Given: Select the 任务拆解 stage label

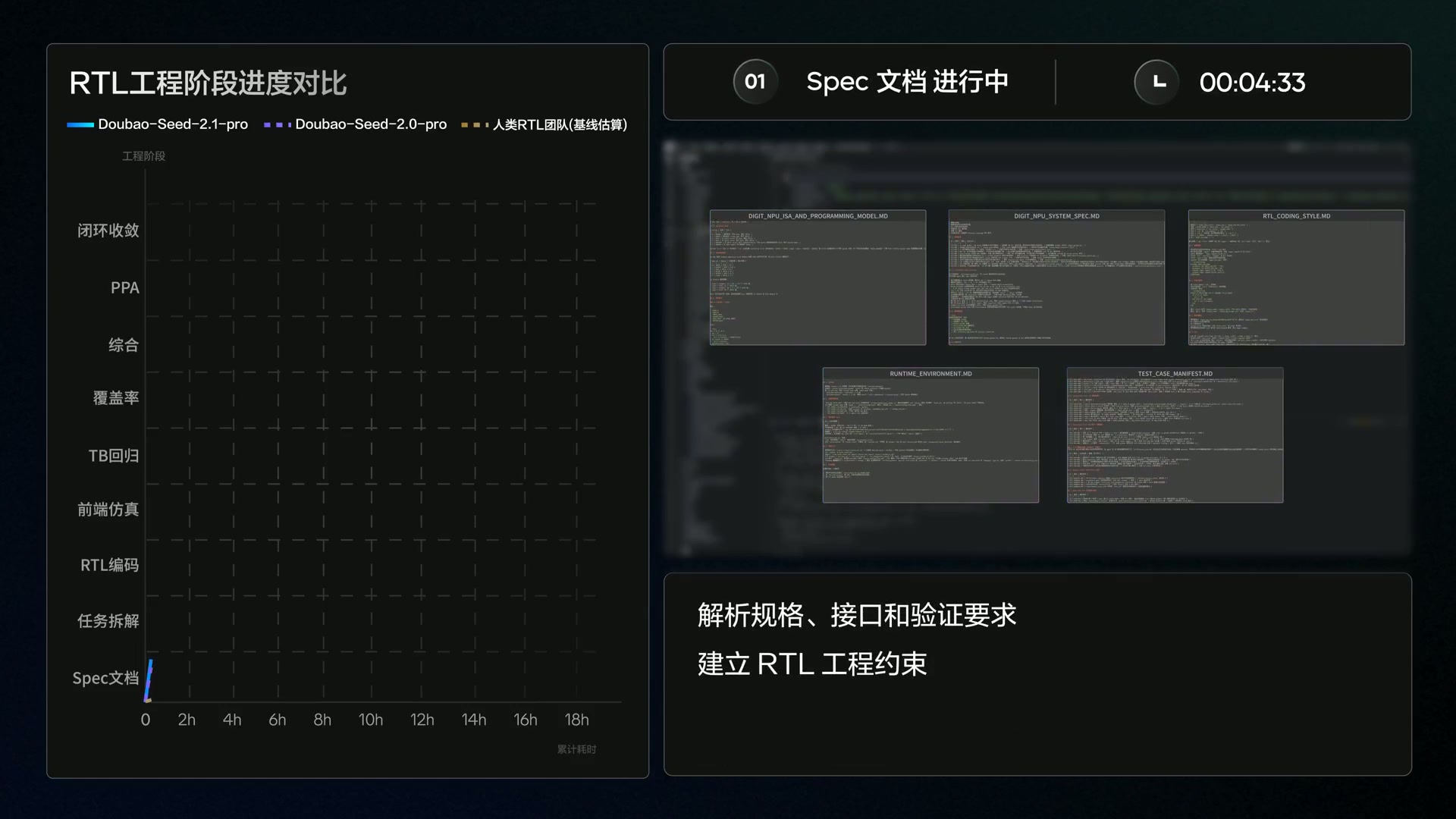Looking at the screenshot, I should 108,621.
